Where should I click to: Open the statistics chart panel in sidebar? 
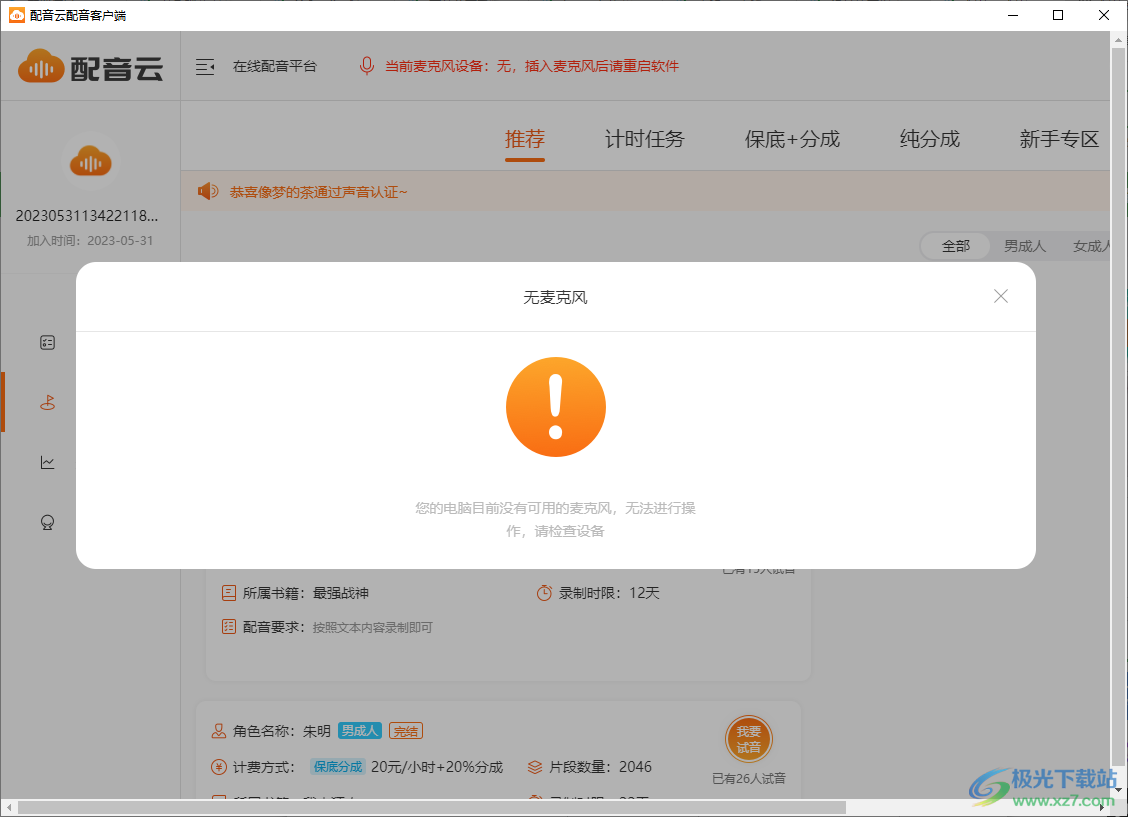click(47, 462)
